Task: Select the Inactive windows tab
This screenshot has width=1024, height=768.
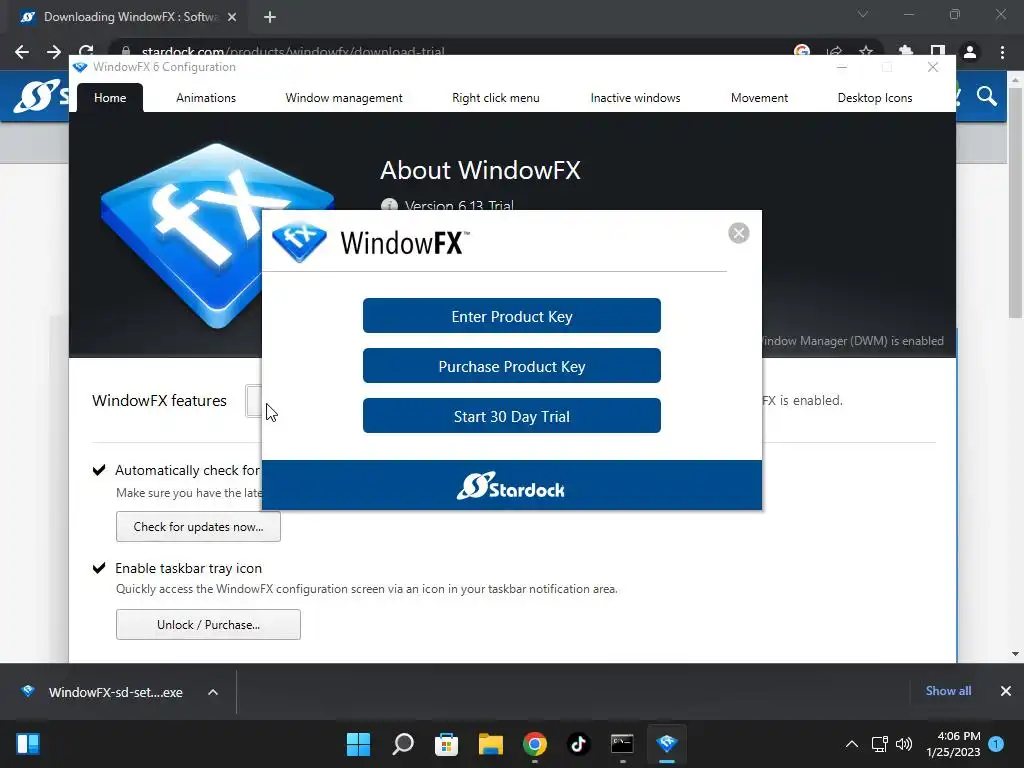Action: coord(635,98)
